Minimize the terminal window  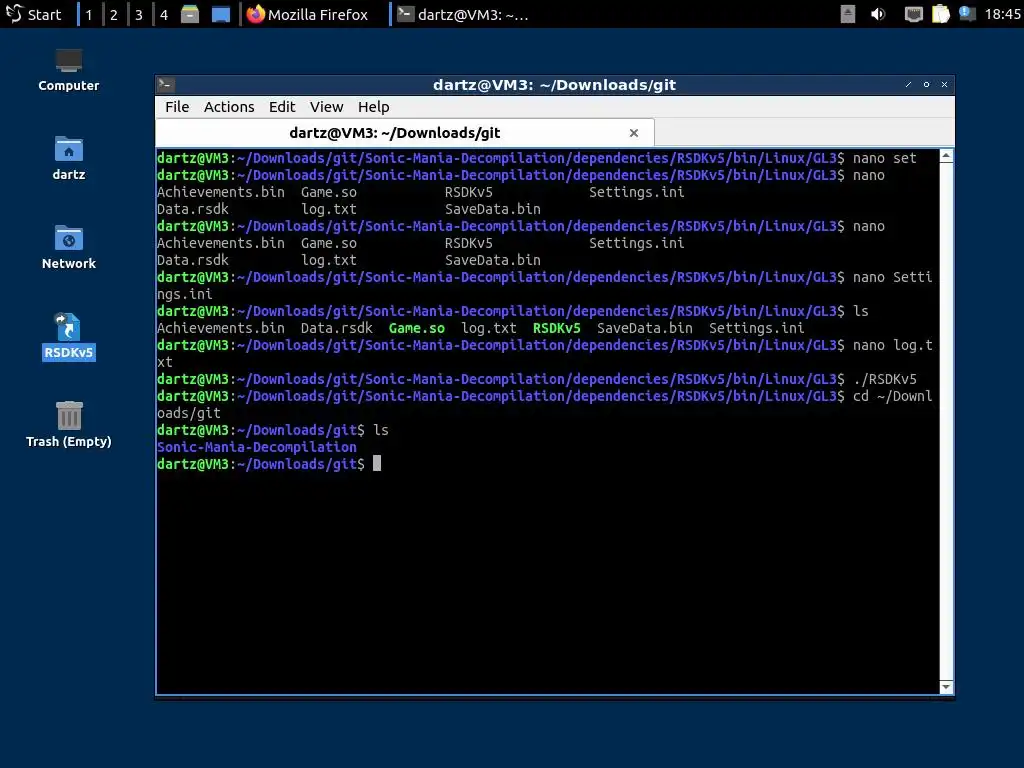pos(908,84)
